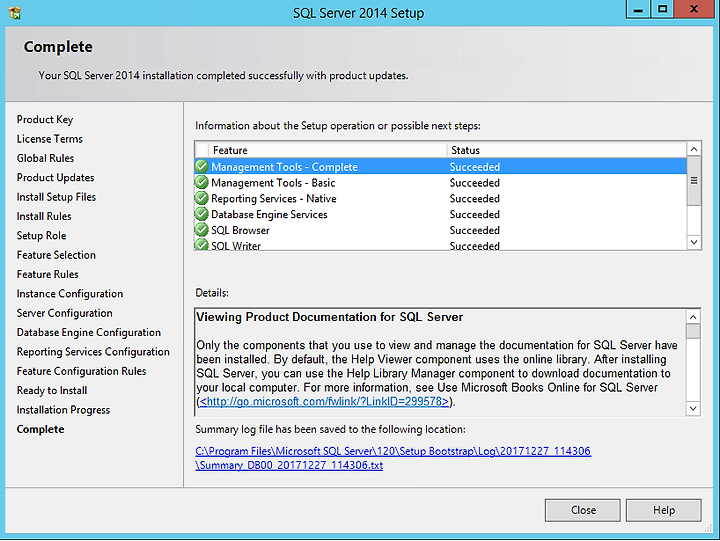The width and height of the screenshot is (720, 541).
Task: Click the Global Rules step
Action: click(45, 158)
